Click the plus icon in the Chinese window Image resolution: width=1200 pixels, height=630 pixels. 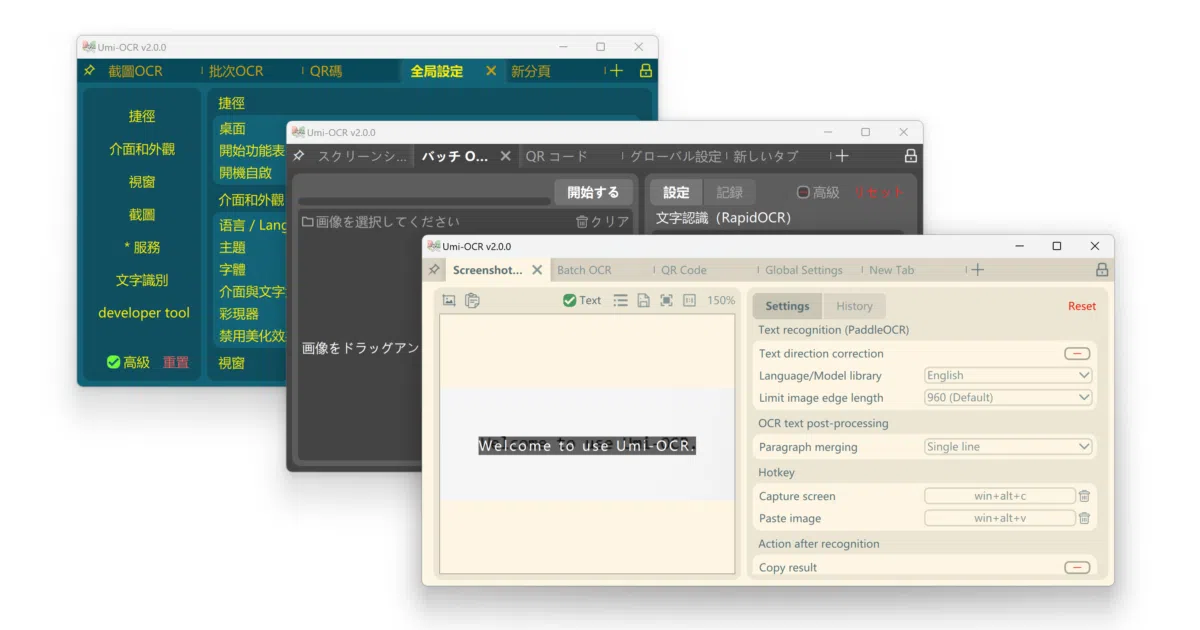point(616,71)
